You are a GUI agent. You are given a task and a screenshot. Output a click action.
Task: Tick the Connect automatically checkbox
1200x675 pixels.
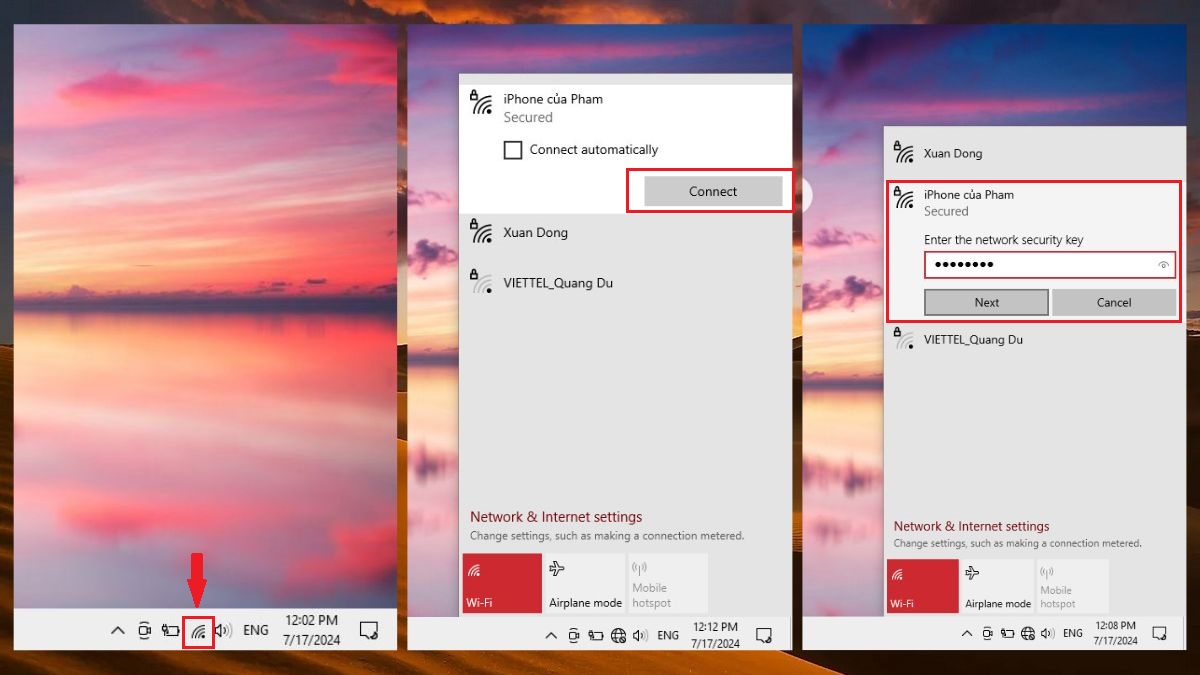[513, 150]
